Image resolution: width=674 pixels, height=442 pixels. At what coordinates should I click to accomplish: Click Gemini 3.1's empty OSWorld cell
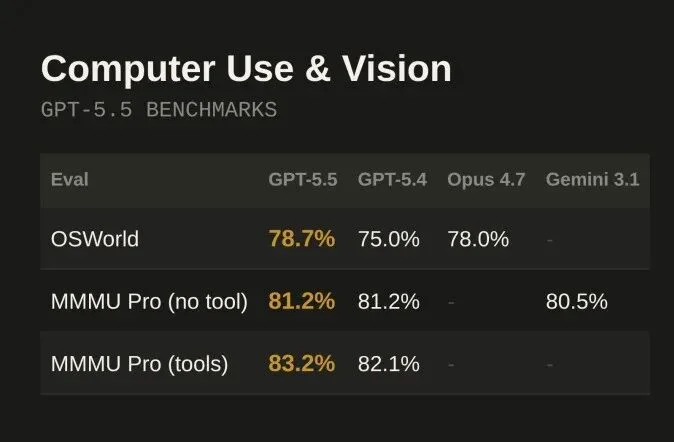pyautogui.click(x=550, y=240)
